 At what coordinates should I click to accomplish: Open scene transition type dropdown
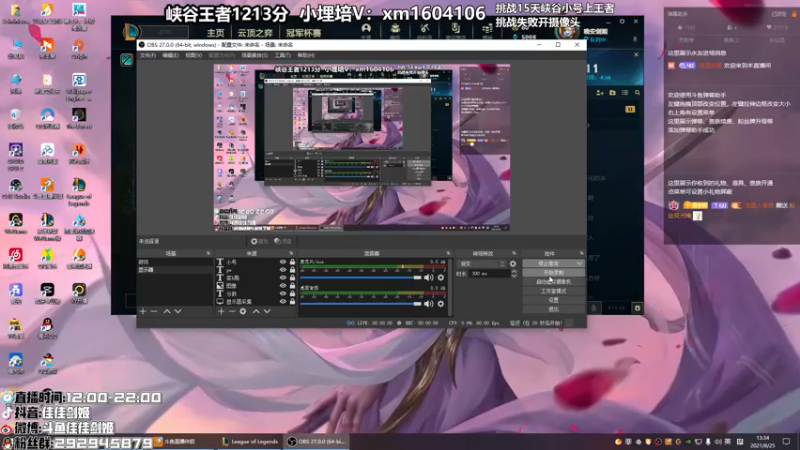point(482,264)
